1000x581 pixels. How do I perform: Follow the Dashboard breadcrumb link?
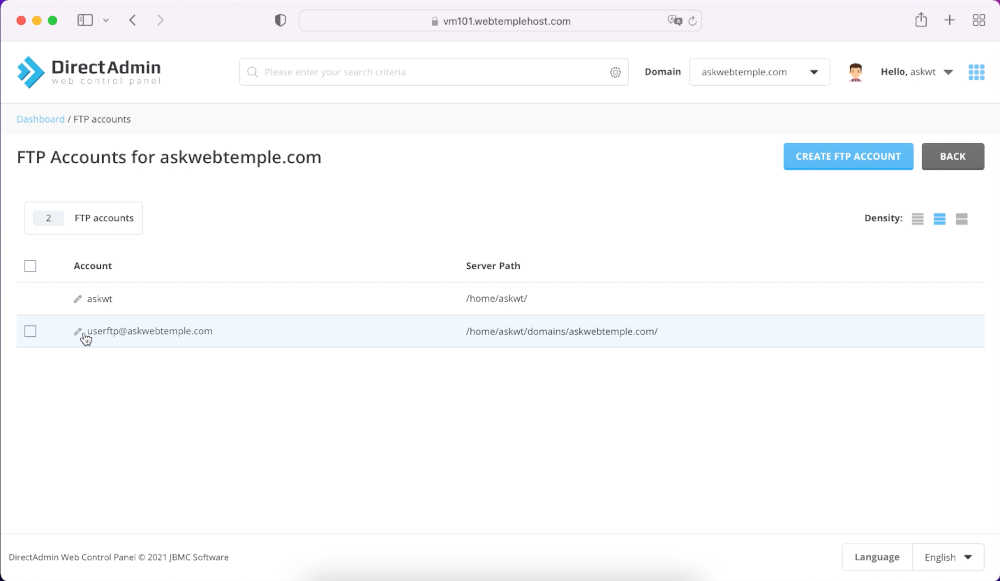click(40, 119)
